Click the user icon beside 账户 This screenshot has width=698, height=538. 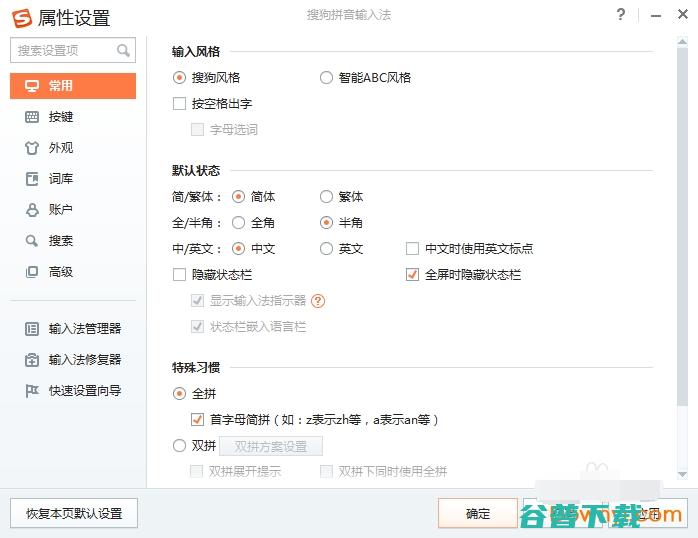tap(32, 210)
